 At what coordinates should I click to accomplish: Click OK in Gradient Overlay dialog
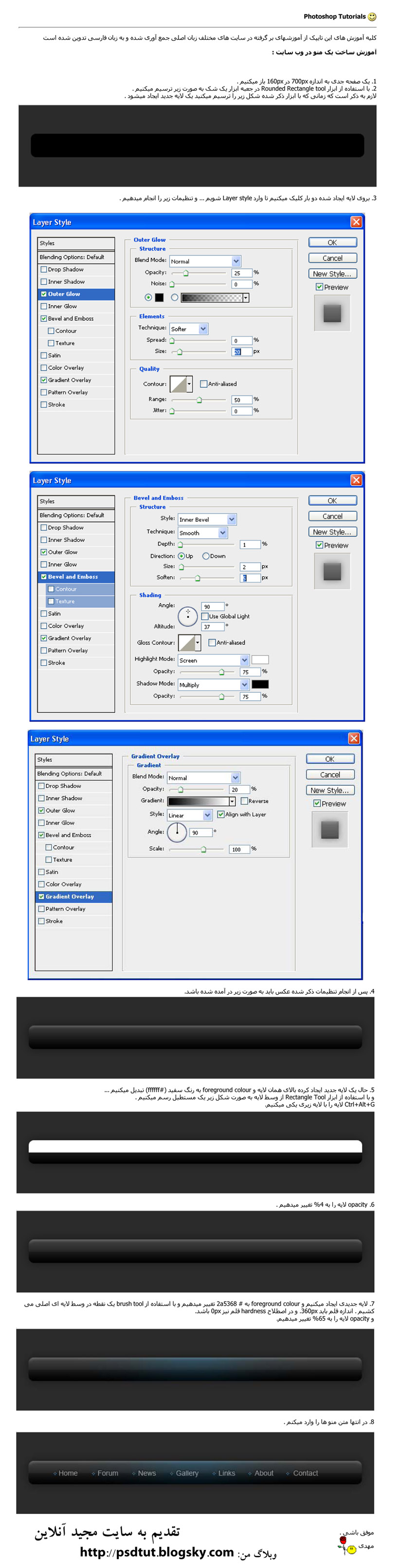pyautogui.click(x=330, y=759)
